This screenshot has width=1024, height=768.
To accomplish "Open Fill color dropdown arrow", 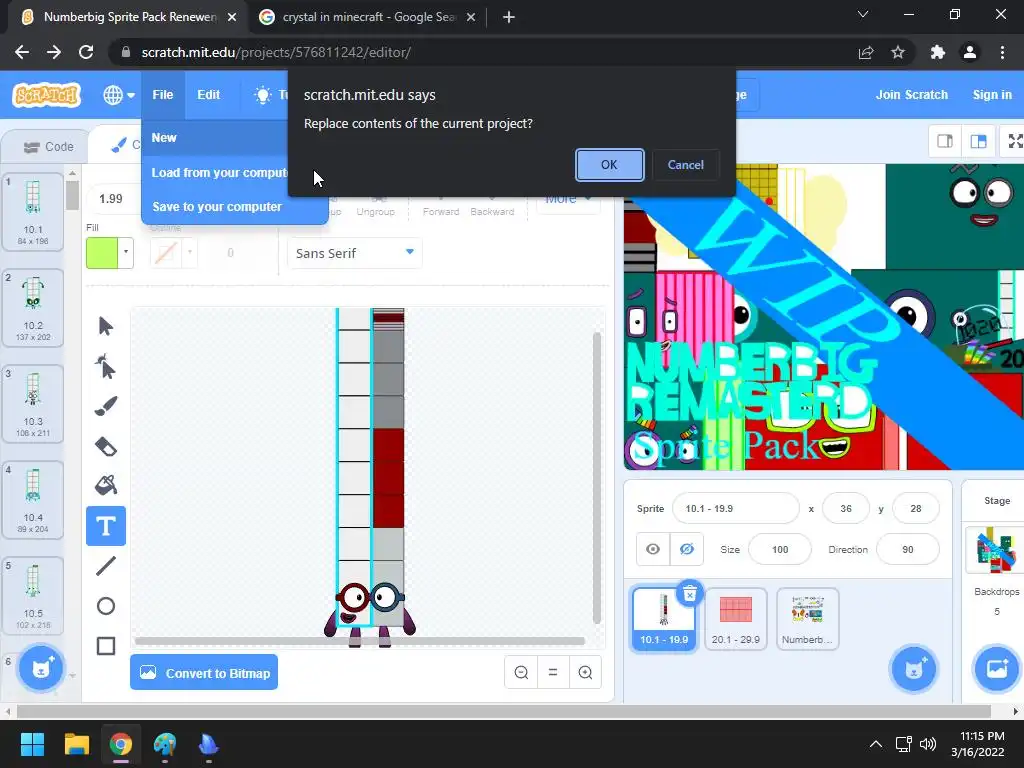I will tap(125, 252).
